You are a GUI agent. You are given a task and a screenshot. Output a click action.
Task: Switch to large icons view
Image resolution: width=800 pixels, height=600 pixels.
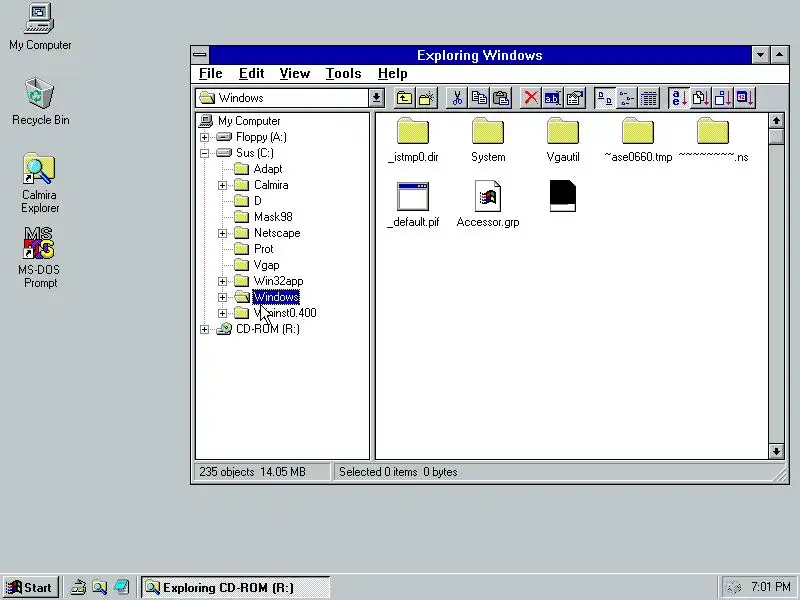pos(605,97)
